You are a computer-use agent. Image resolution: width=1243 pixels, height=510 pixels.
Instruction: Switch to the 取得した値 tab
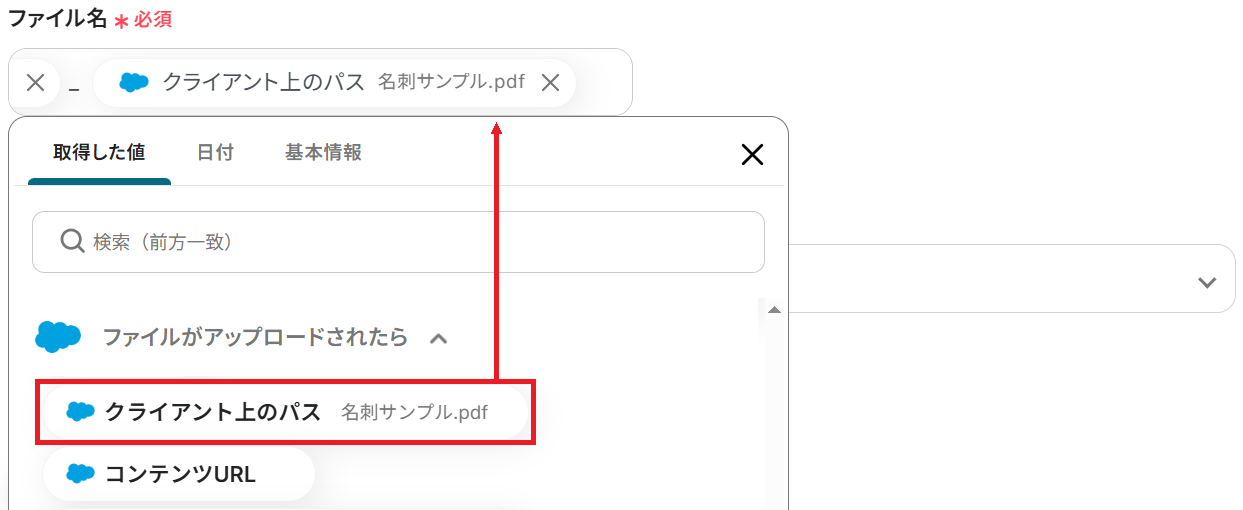coord(99,153)
